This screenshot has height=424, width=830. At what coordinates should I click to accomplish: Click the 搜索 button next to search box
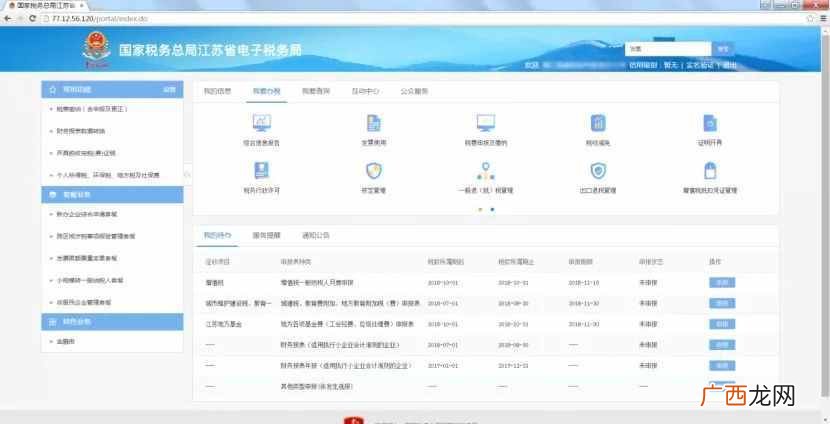click(x=723, y=49)
